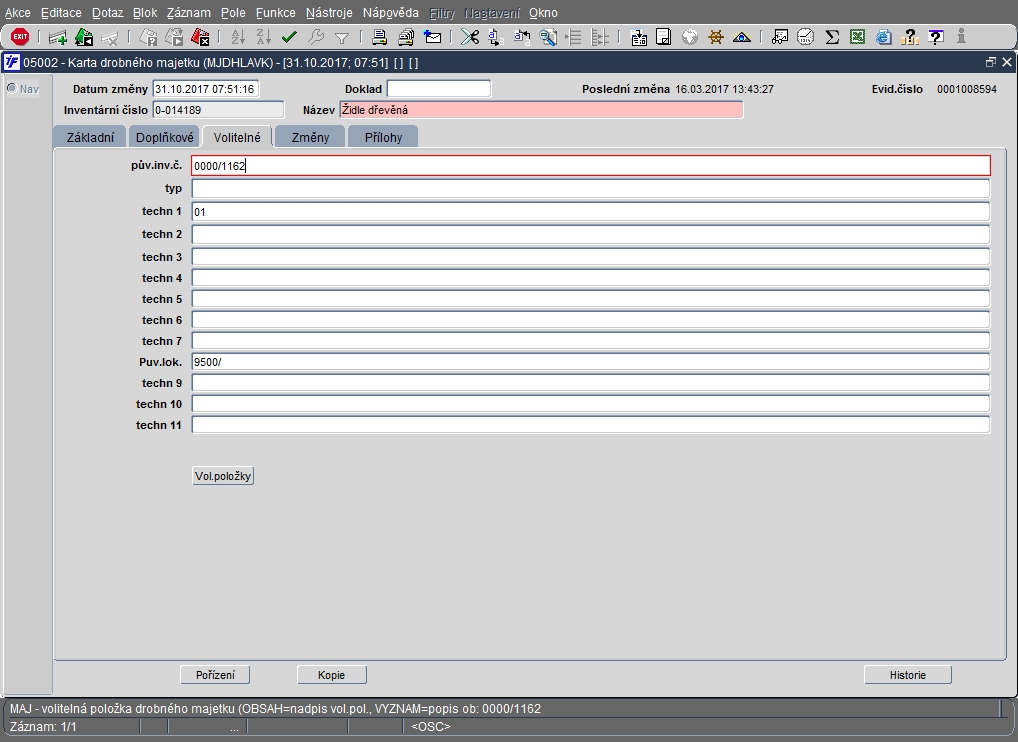This screenshot has height=742, width=1018.
Task: Select the Volitelné tab
Action: coord(237,138)
